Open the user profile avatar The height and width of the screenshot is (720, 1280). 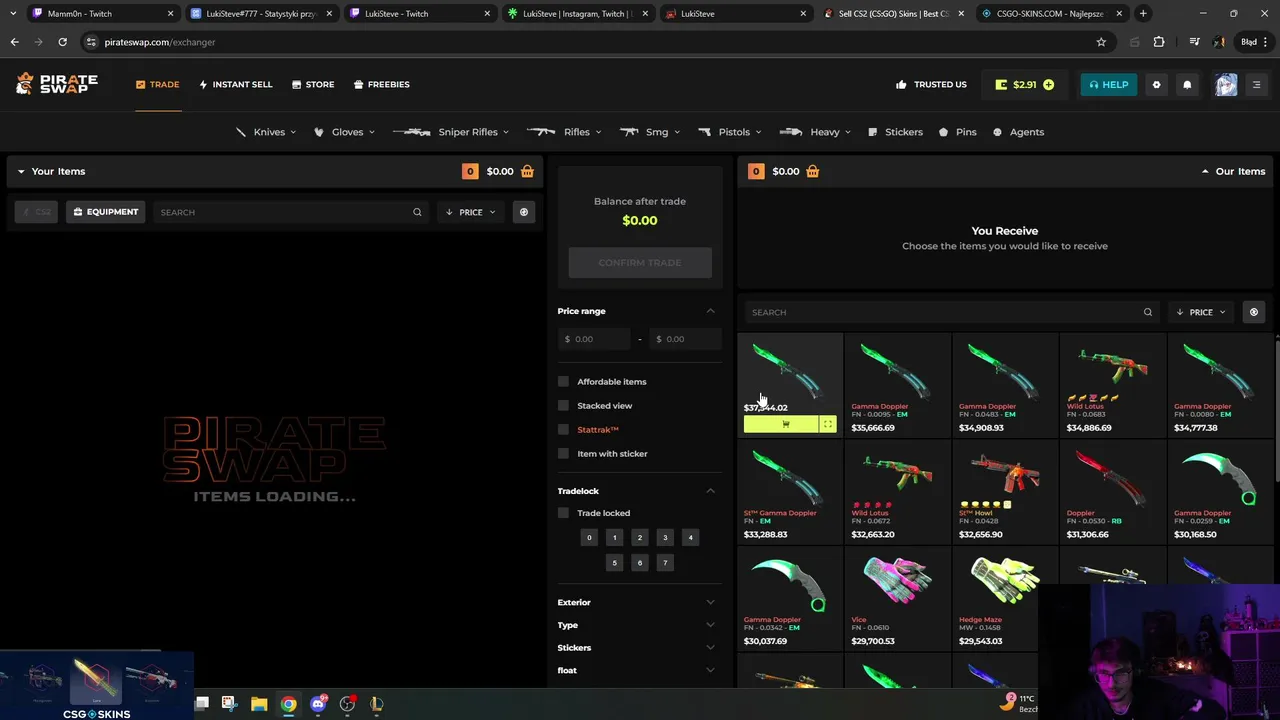tap(1226, 85)
